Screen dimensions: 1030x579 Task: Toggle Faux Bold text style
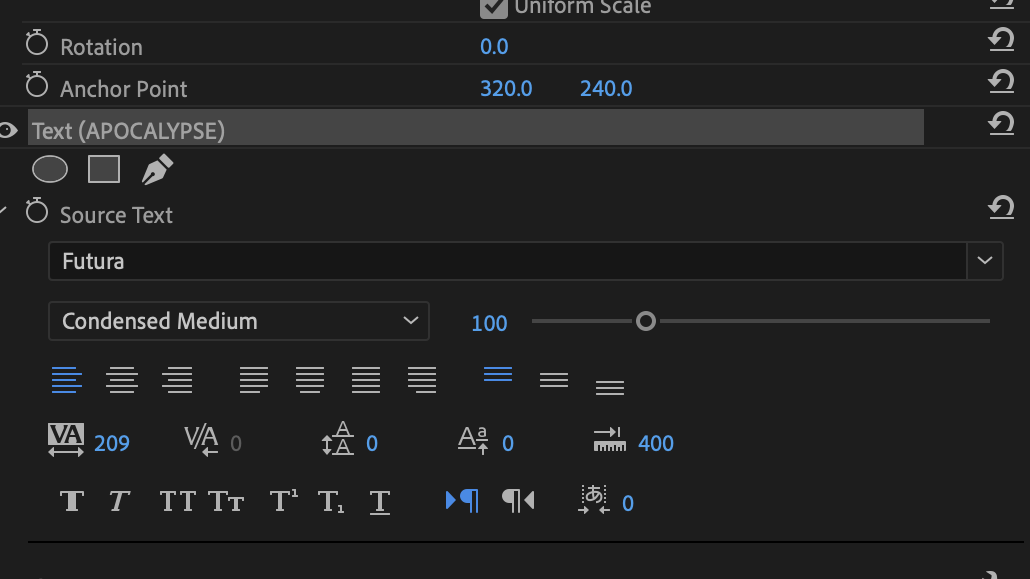click(71, 501)
